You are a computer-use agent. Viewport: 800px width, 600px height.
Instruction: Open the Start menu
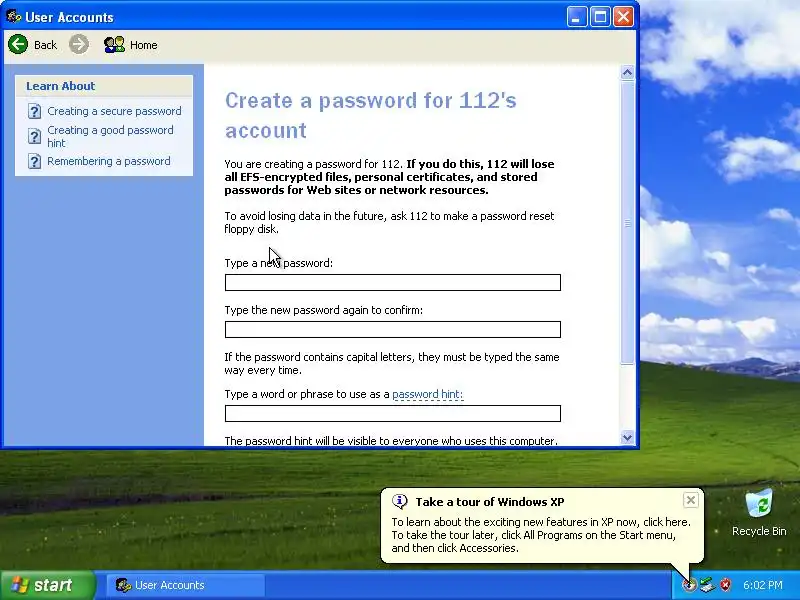pyautogui.click(x=48, y=585)
